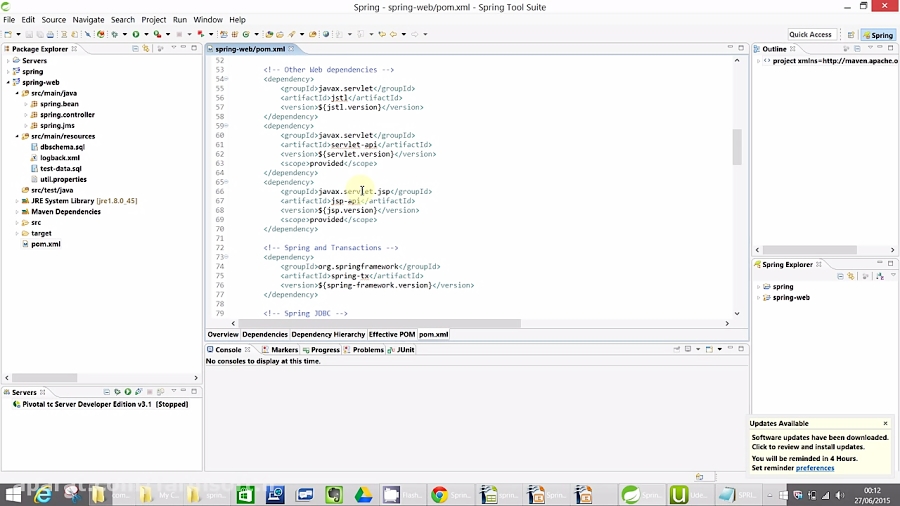The width and height of the screenshot is (900, 506).
Task: Click the debug server icon in Servers panel
Action: point(117,392)
